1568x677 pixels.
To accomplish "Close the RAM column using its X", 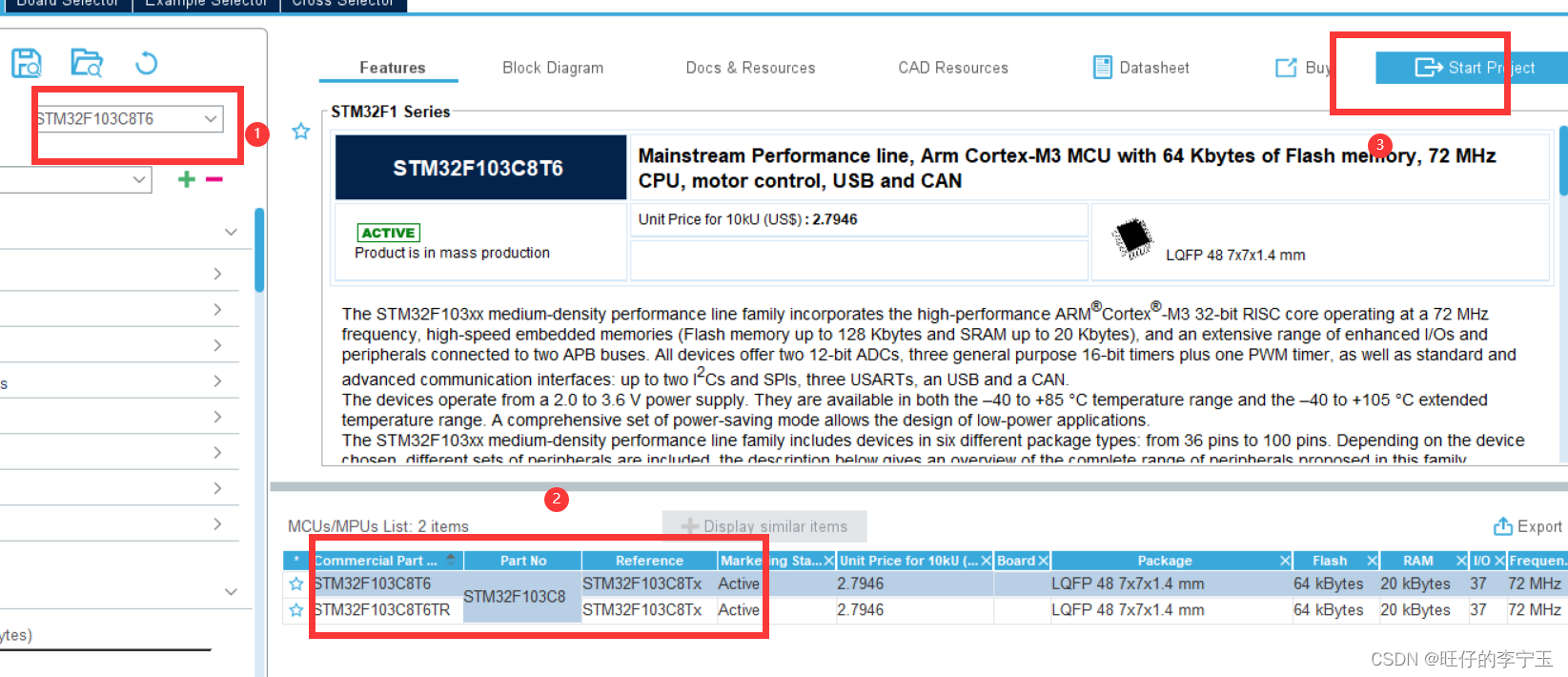I will (x=1461, y=561).
